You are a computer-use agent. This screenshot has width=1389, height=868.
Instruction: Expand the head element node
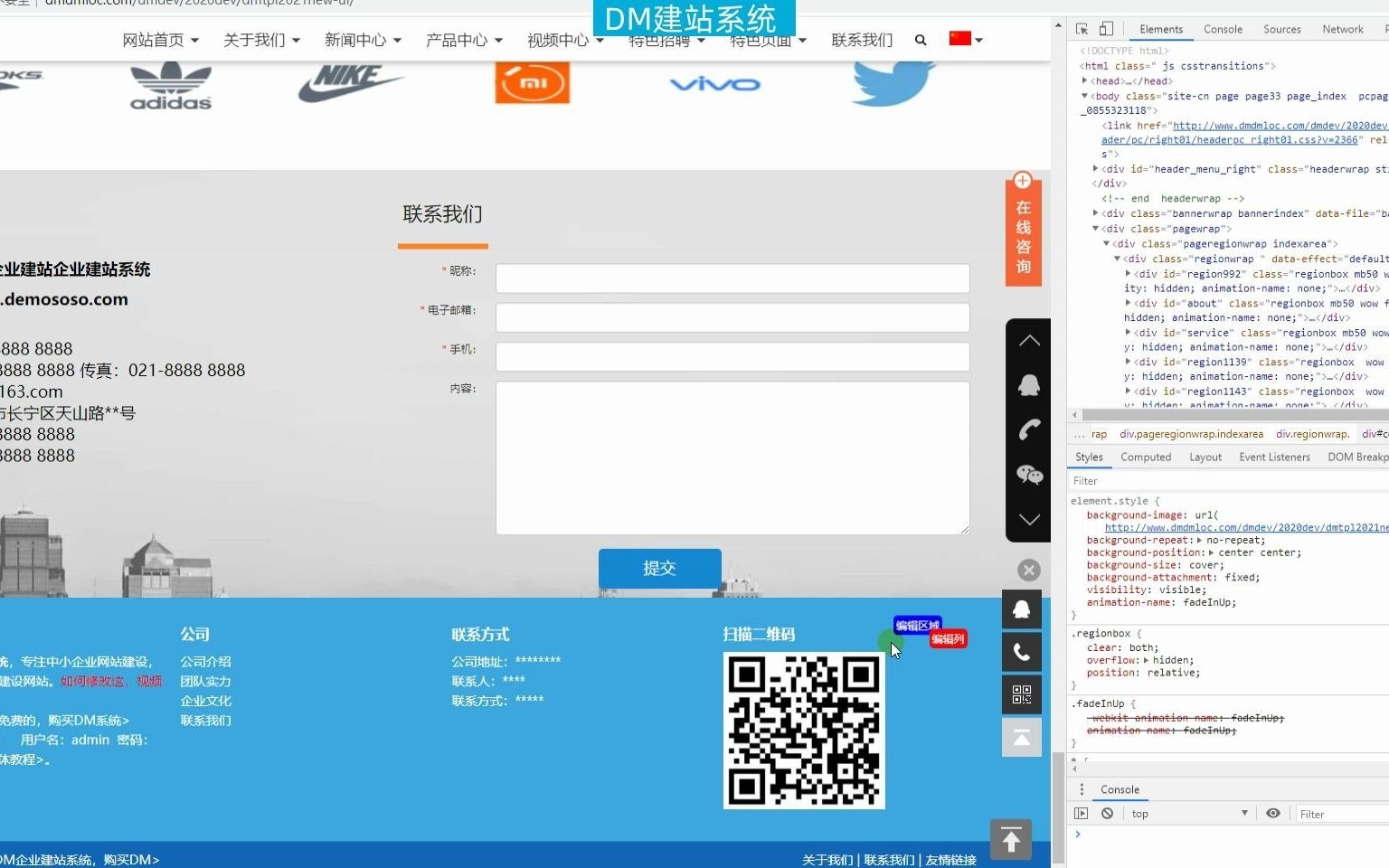1085,80
